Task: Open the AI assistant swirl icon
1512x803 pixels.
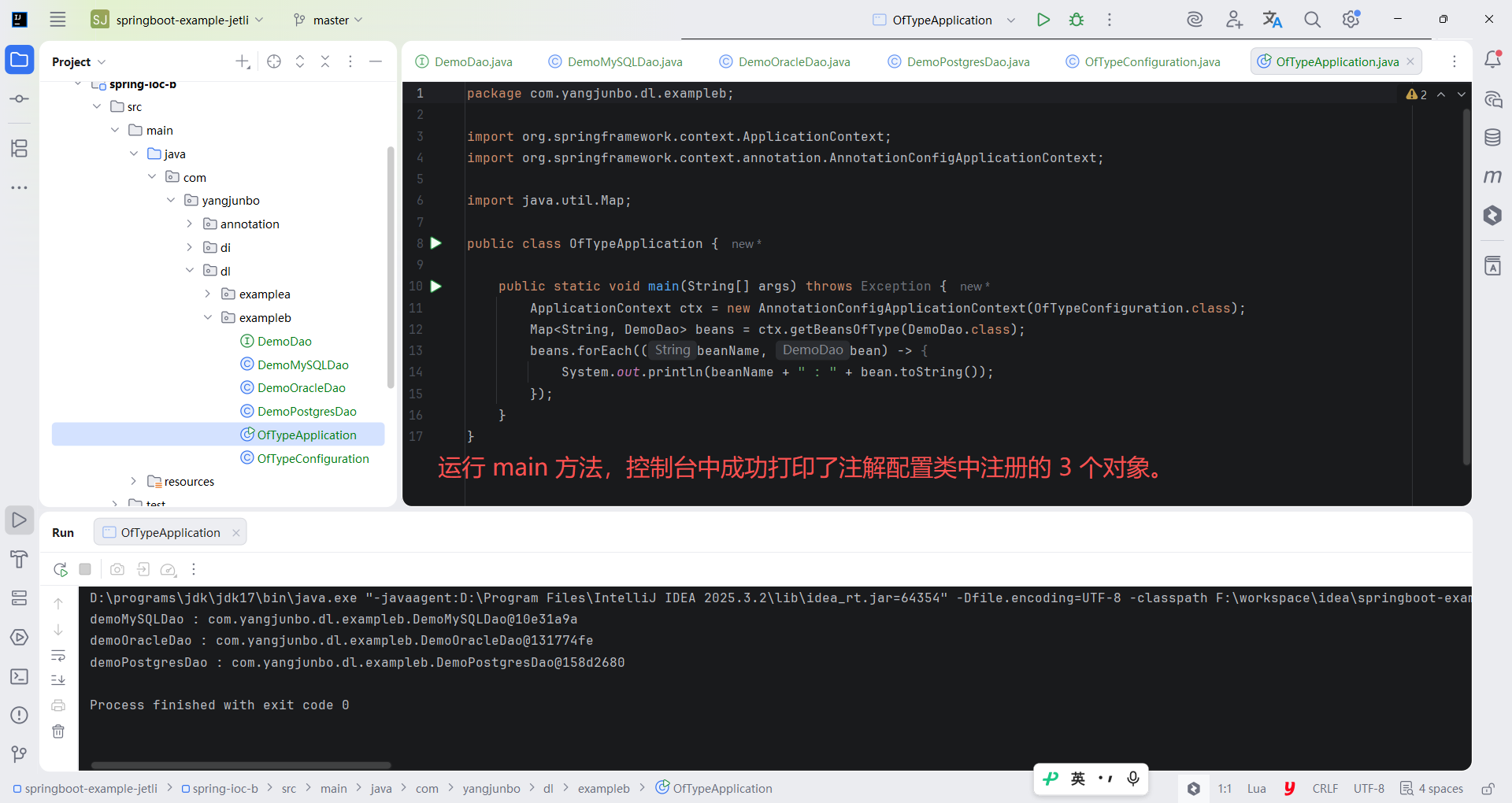Action: [1195, 20]
